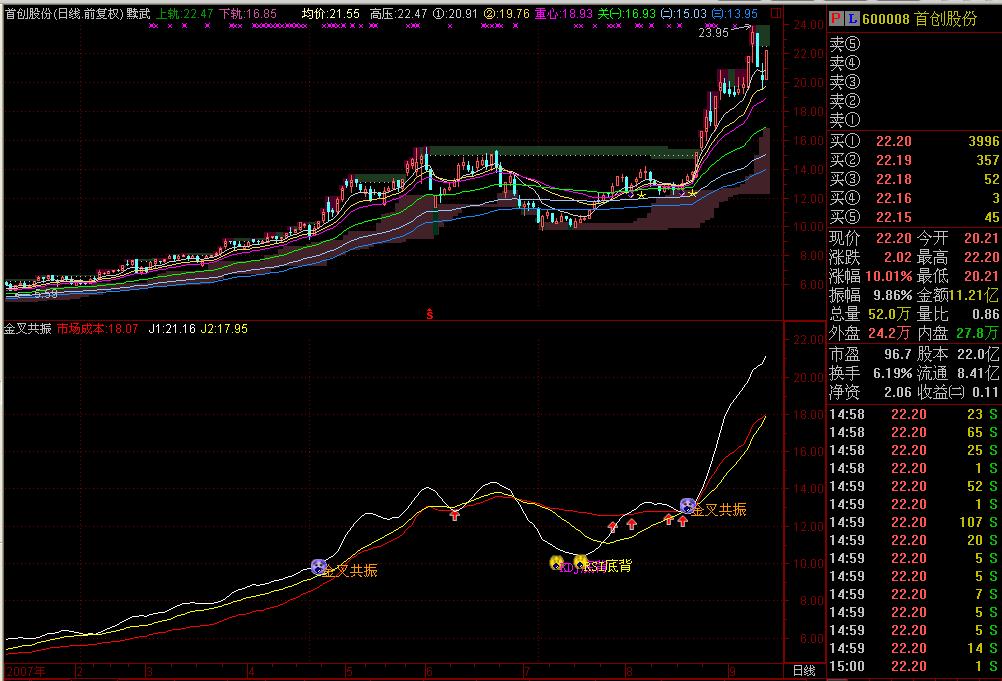Click the 24.00 label on price axis

tap(808, 25)
